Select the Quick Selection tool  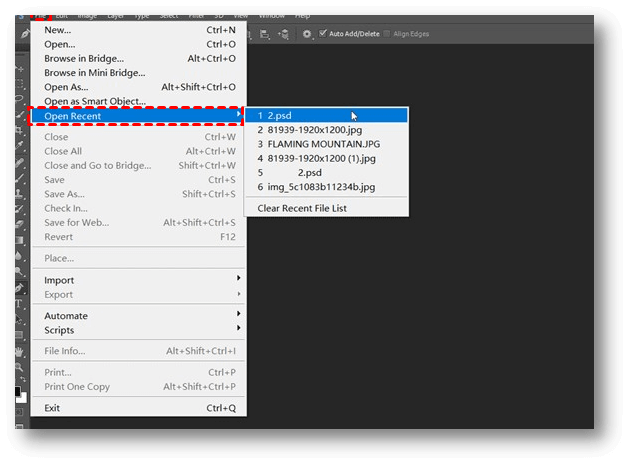click(x=20, y=114)
